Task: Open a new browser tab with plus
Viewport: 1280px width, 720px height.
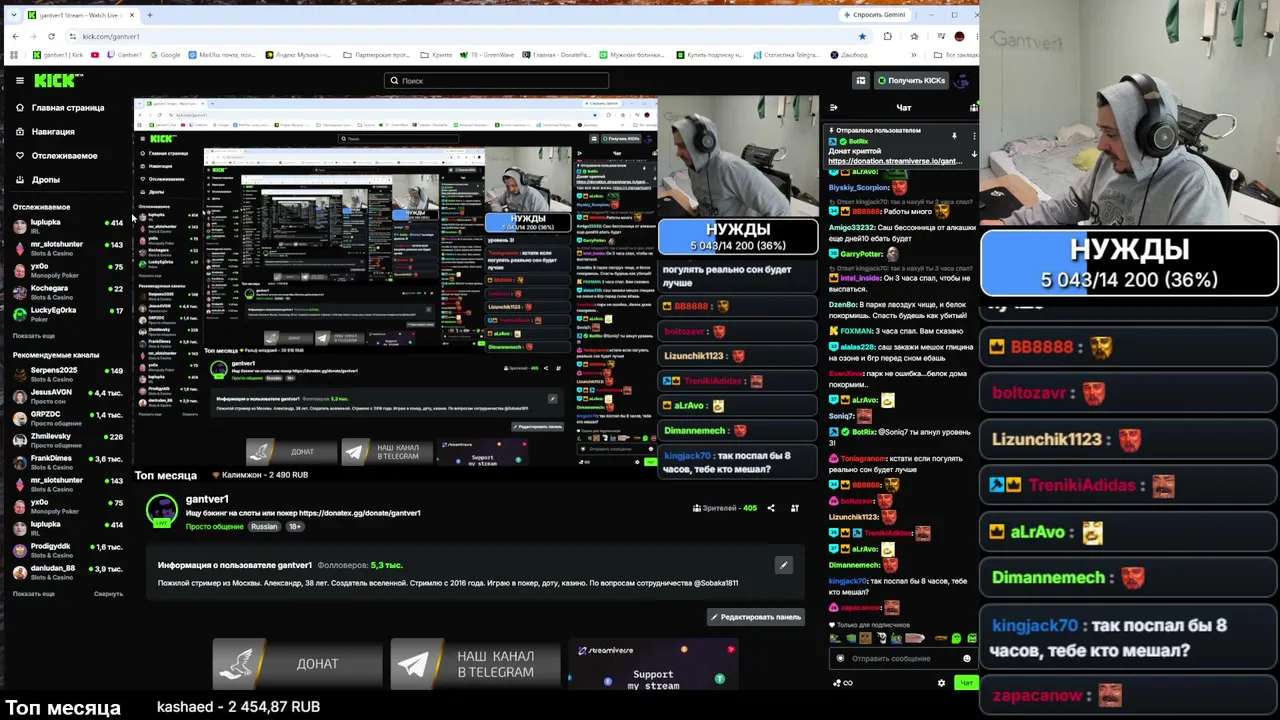Action: point(149,15)
